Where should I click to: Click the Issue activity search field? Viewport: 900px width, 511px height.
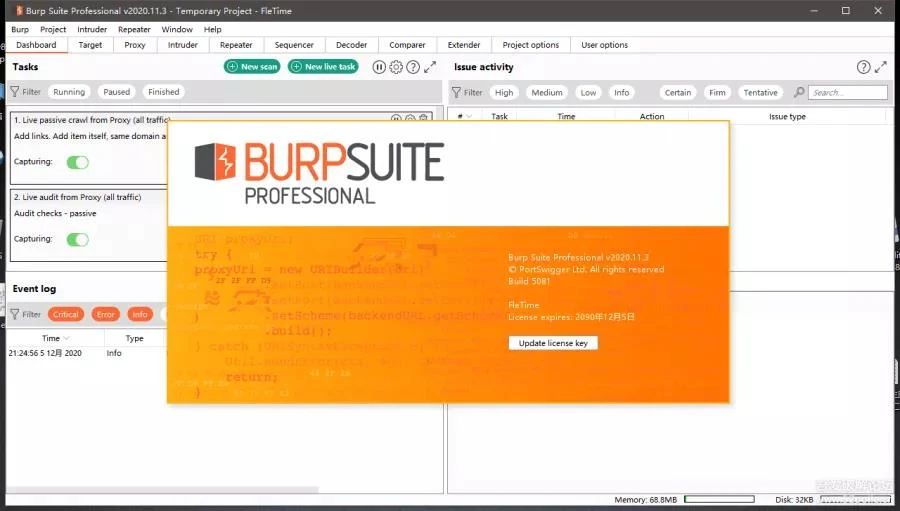(x=848, y=92)
